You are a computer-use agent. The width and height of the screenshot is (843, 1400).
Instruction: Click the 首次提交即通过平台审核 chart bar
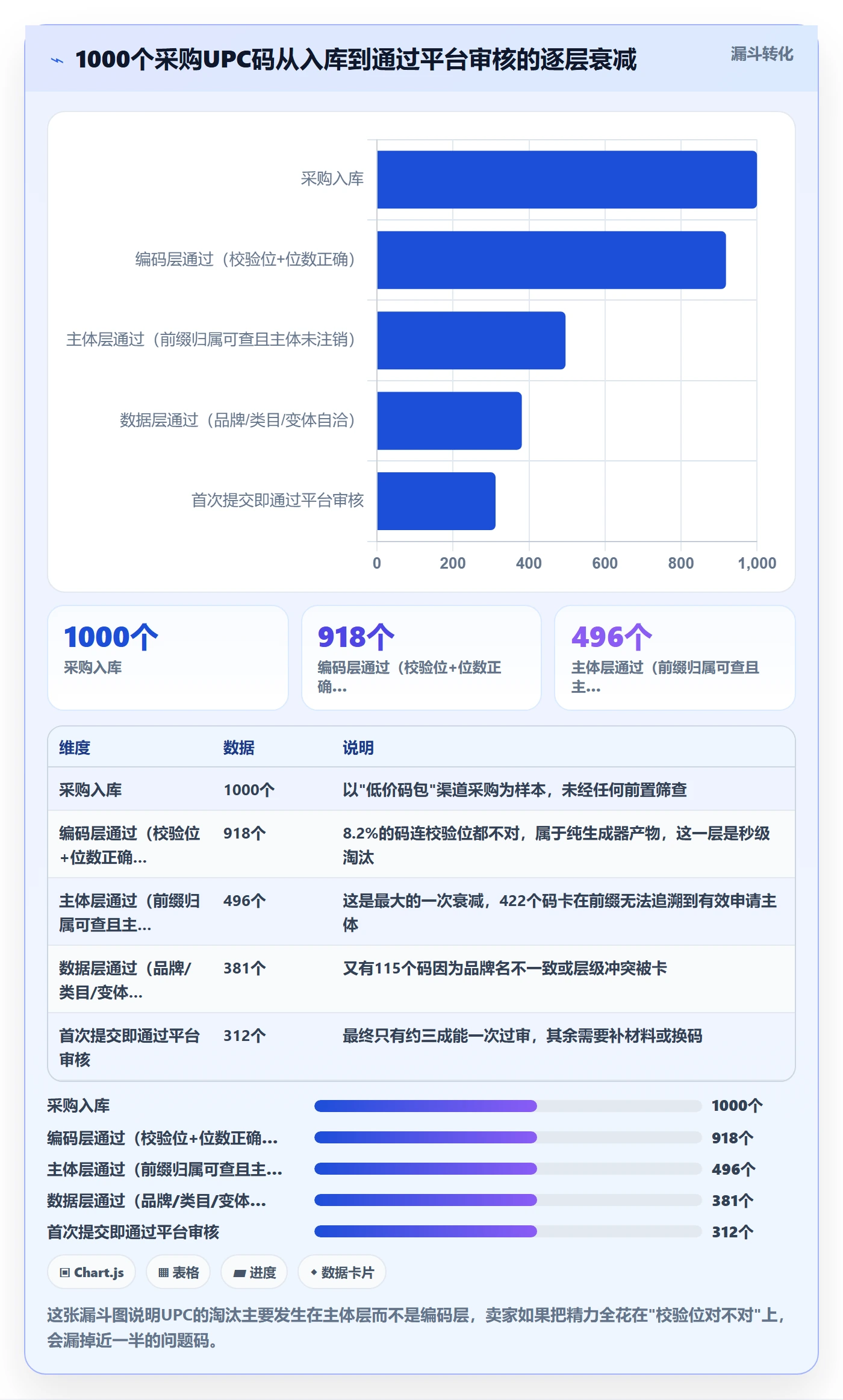pos(436,501)
